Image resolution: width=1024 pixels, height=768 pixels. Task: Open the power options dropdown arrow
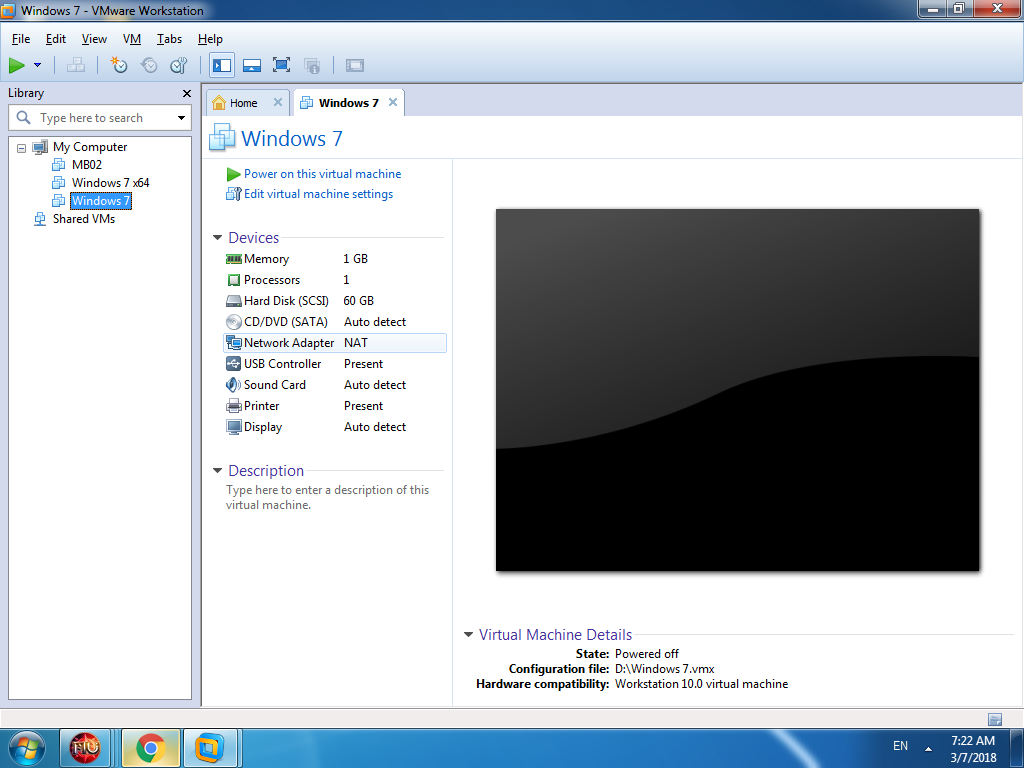pyautogui.click(x=37, y=65)
